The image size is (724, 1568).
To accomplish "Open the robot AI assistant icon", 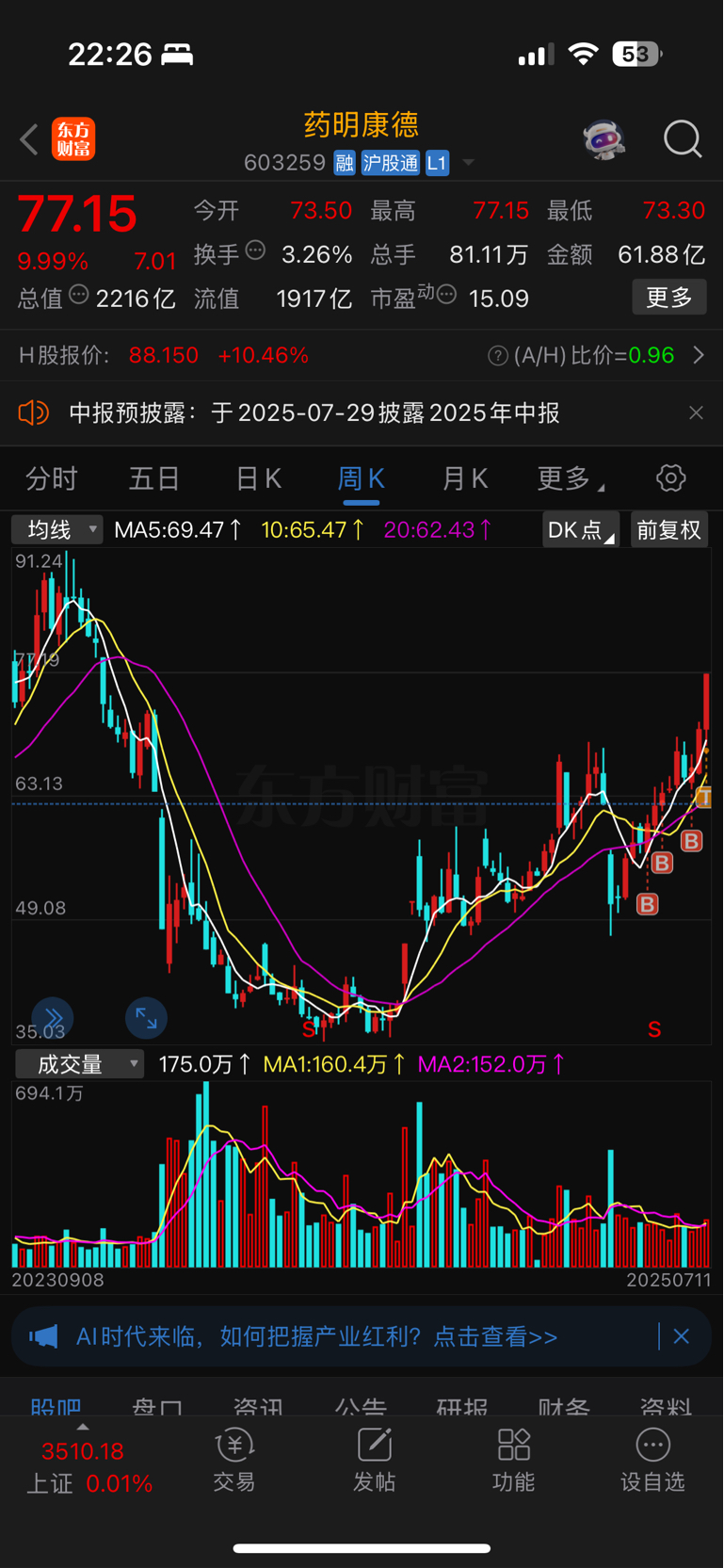I will (x=603, y=140).
